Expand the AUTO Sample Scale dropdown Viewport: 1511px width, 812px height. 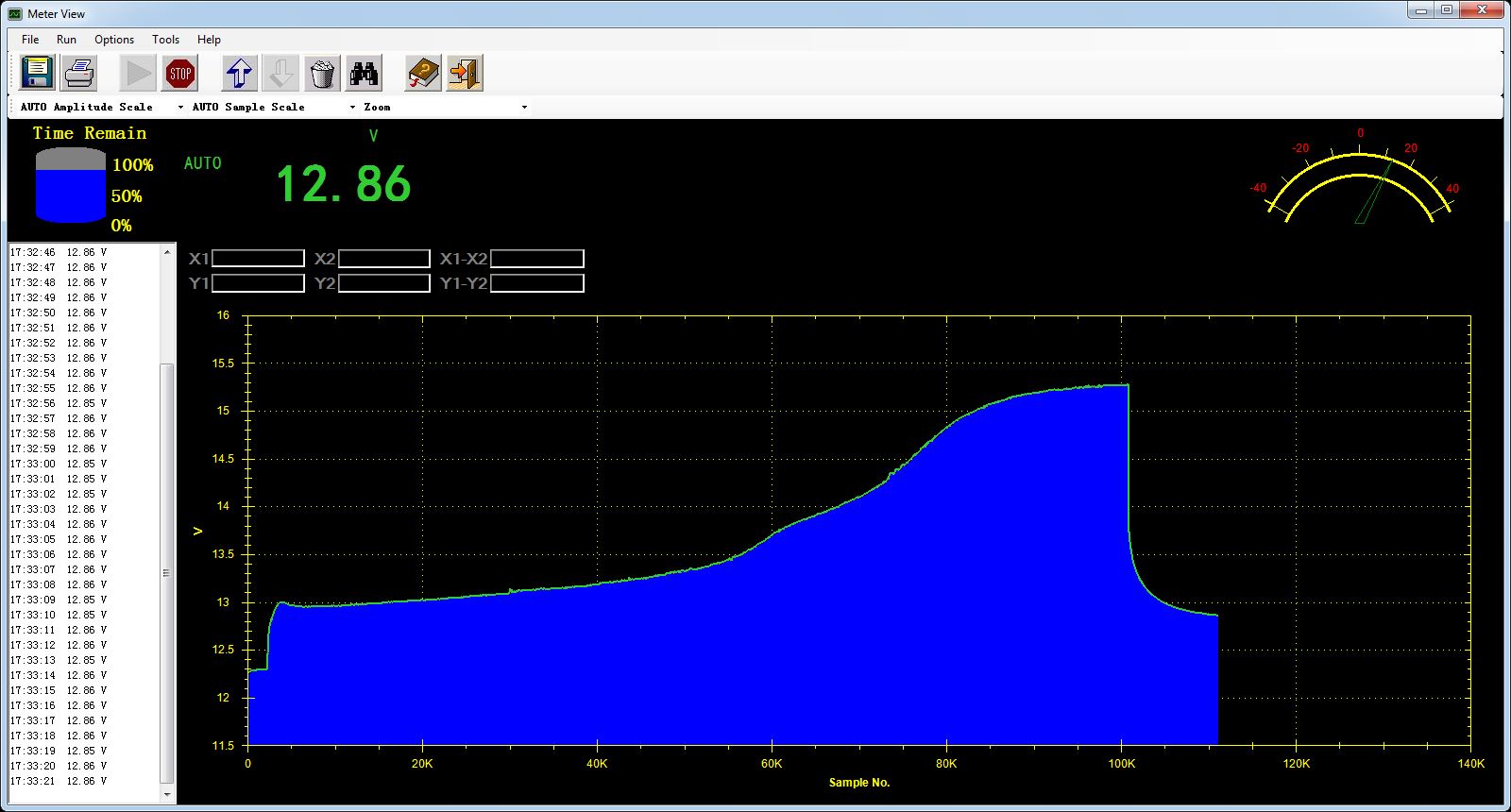click(352, 108)
